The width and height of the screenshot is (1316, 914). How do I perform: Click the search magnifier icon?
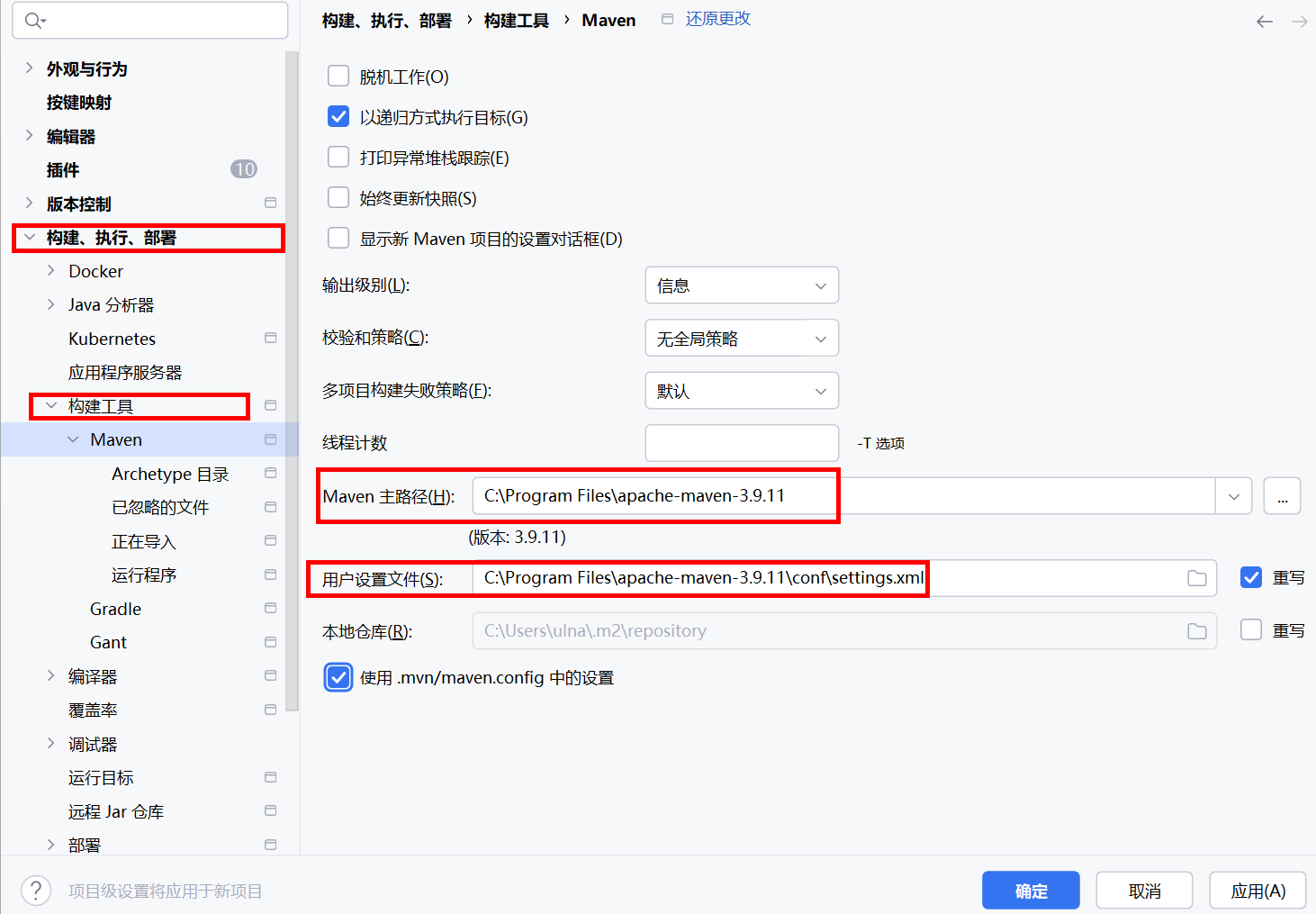[33, 21]
